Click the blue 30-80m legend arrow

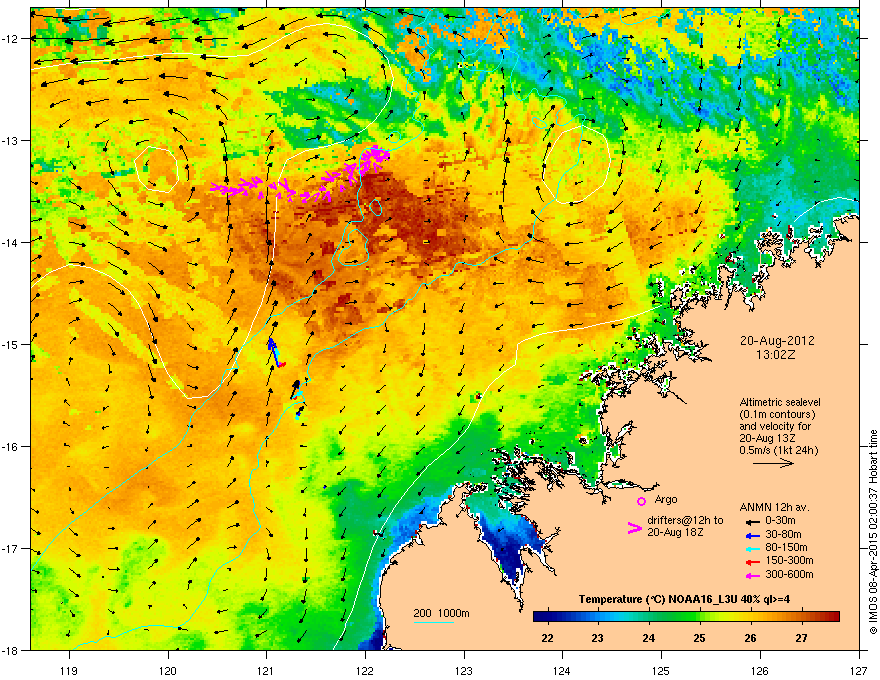tap(753, 535)
